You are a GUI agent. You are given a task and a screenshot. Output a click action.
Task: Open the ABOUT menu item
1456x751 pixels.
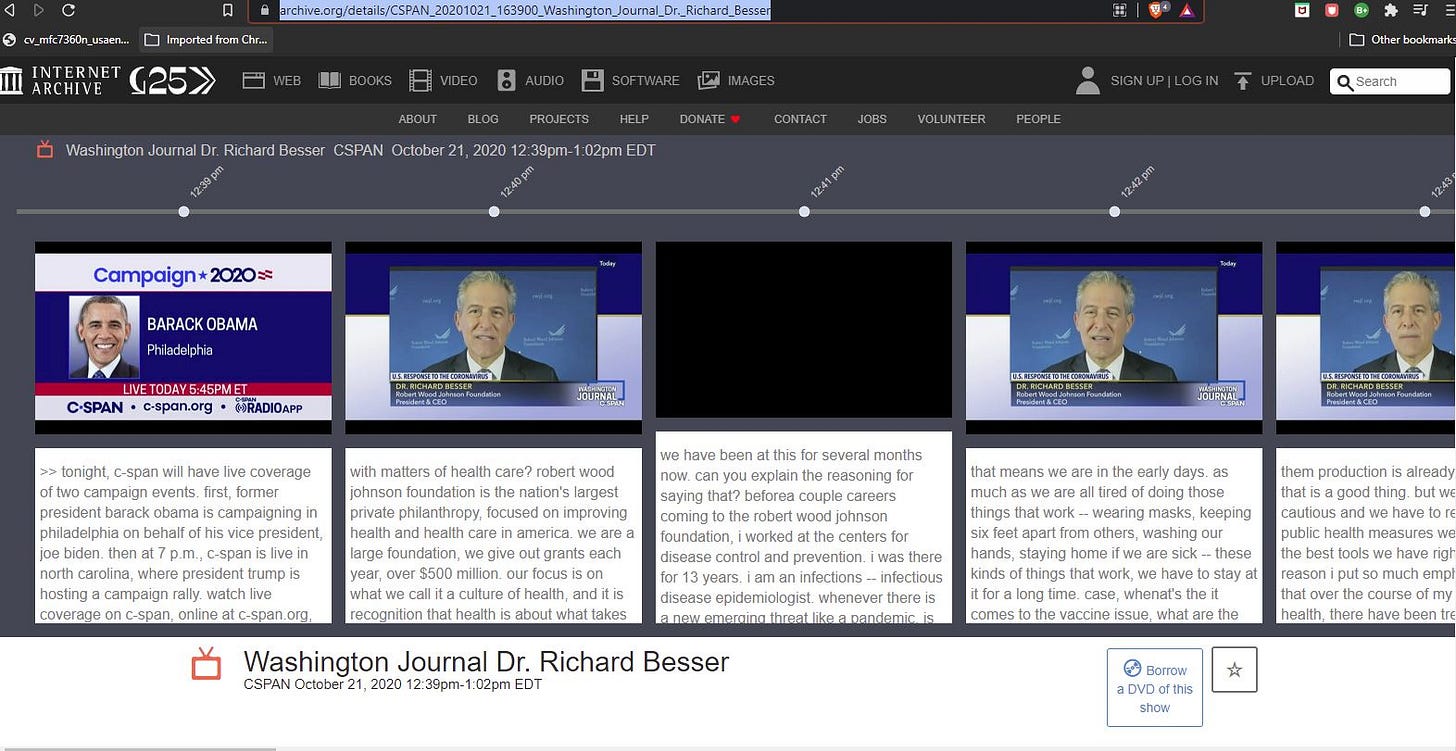pyautogui.click(x=417, y=119)
